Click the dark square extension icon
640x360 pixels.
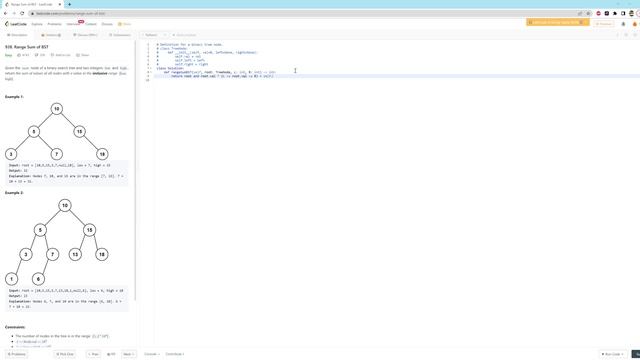point(607,13)
